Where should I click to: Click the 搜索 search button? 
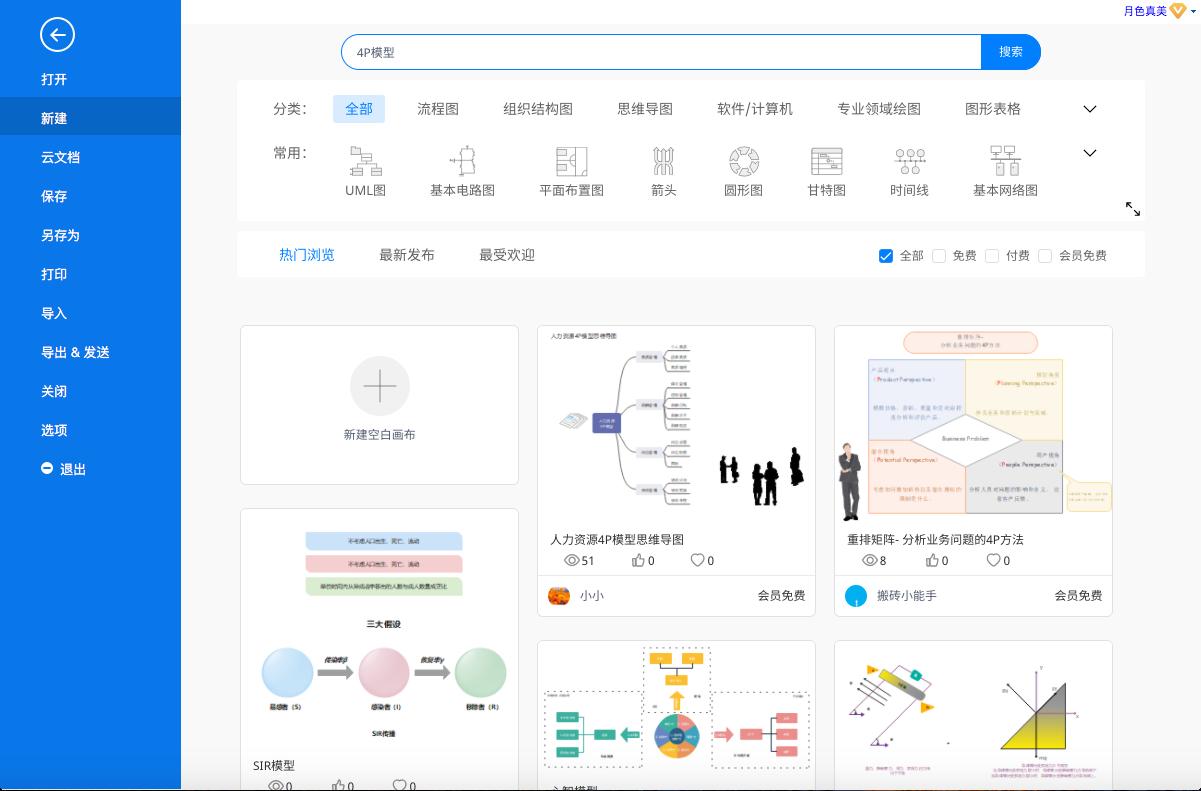[x=1010, y=51]
